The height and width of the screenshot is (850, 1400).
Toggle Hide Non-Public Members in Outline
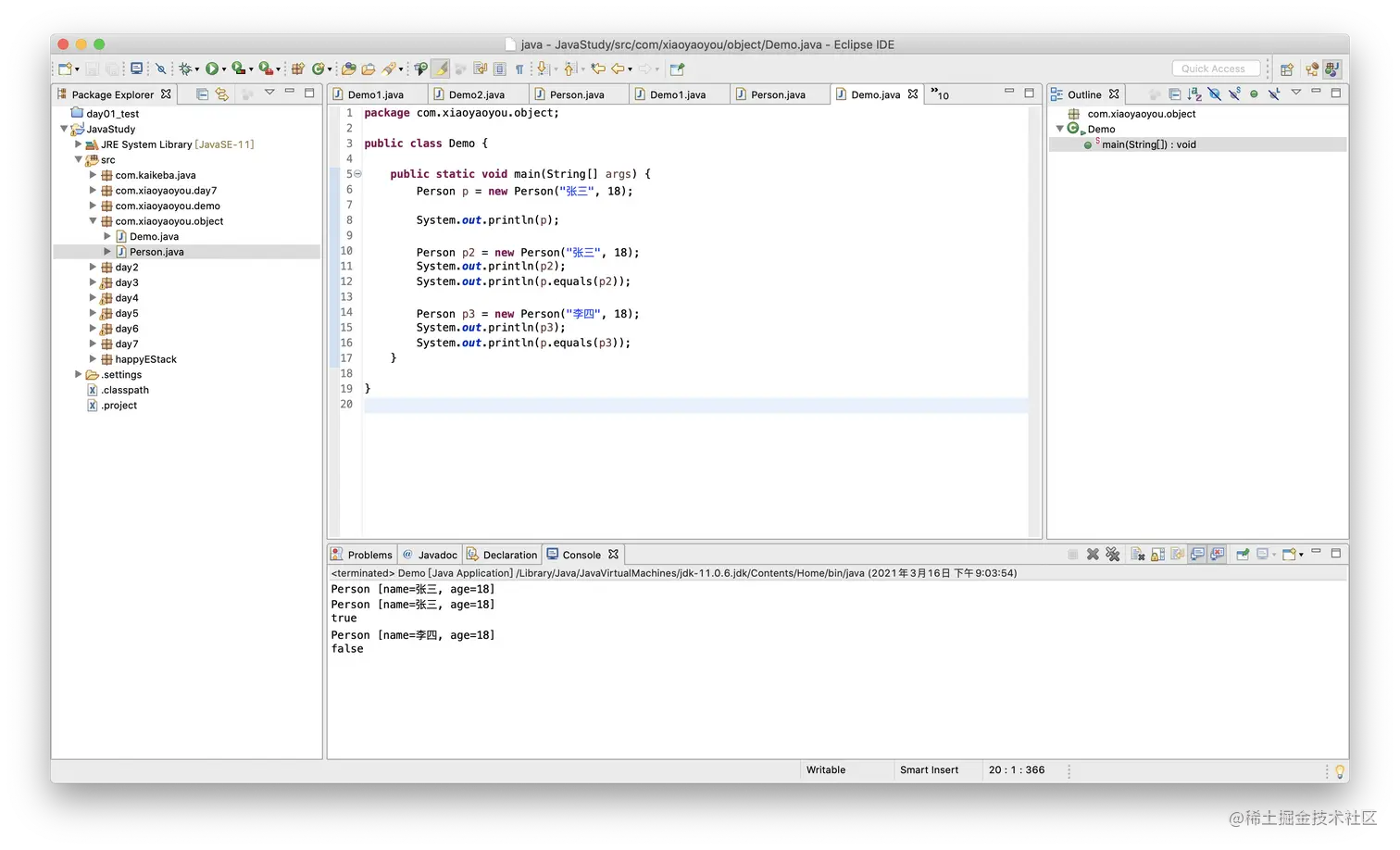pyautogui.click(x=1254, y=94)
